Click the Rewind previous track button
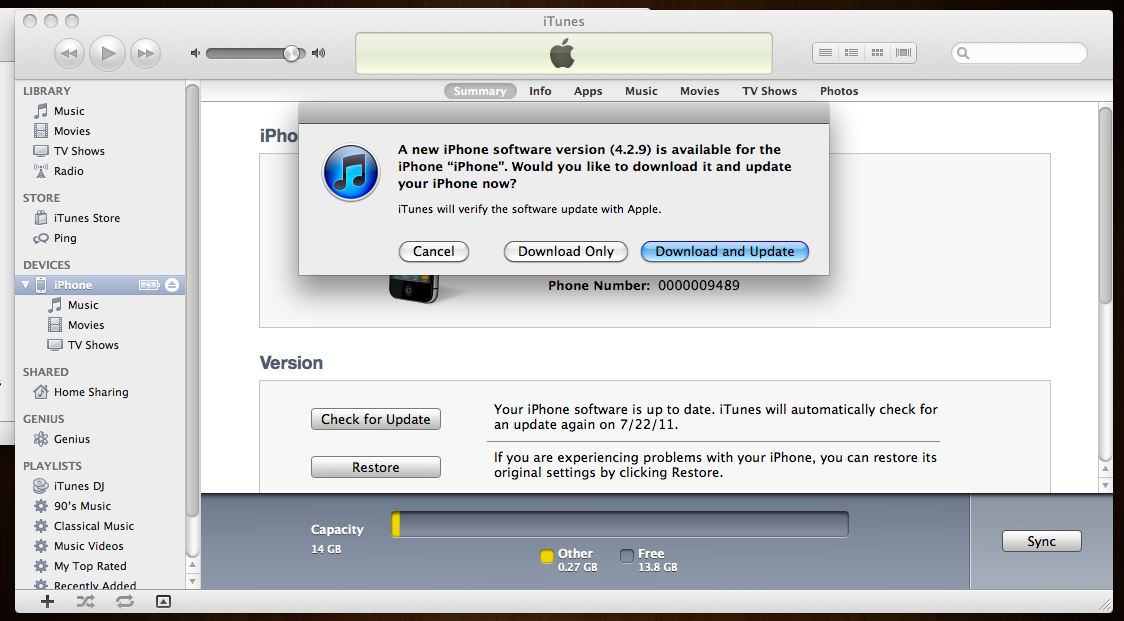This screenshot has height=621, width=1124. pyautogui.click(x=69, y=53)
